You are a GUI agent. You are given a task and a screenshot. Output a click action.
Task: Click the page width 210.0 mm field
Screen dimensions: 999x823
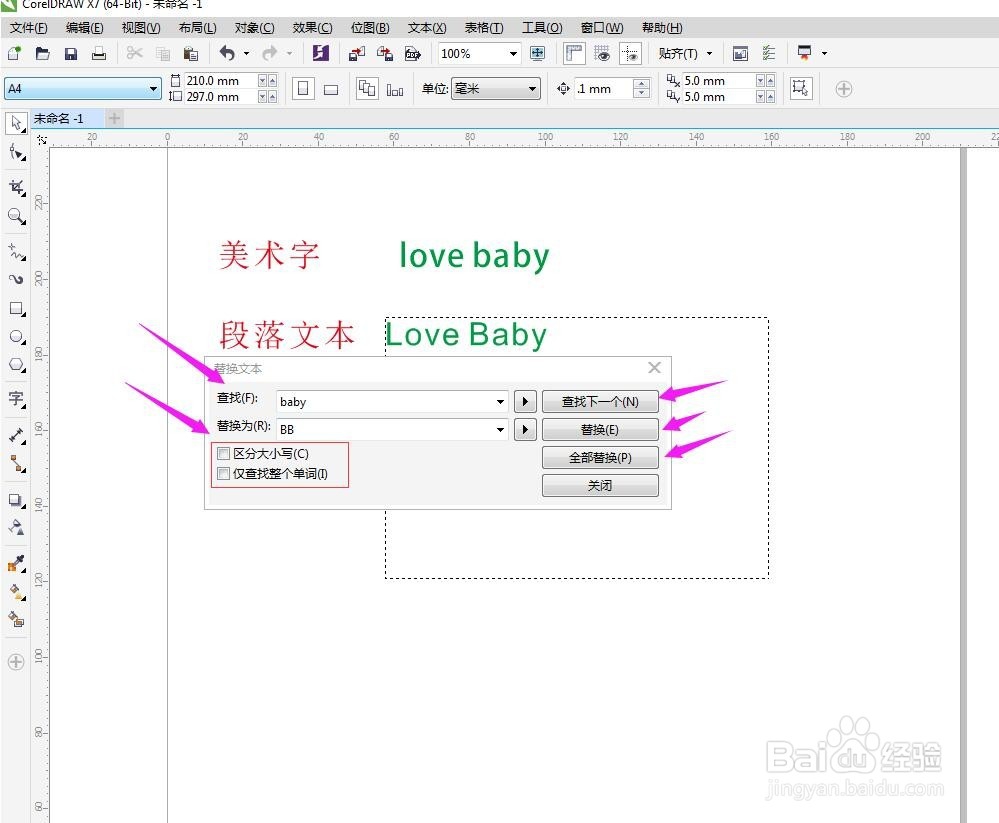220,81
